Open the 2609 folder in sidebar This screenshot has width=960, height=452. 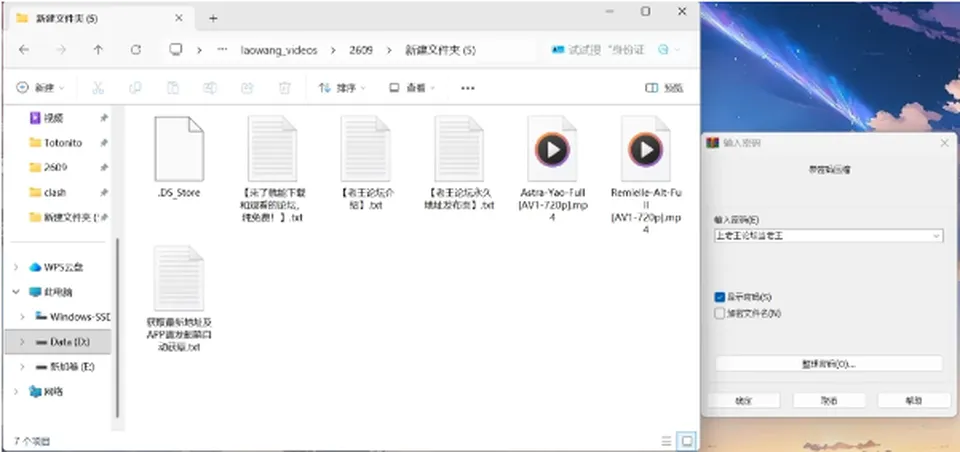click(x=48, y=167)
